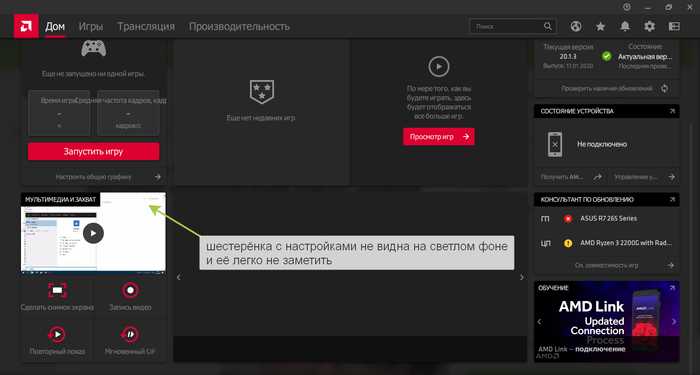Show next Обучение banner slide
The width and height of the screenshot is (700, 375).
pos(674,321)
